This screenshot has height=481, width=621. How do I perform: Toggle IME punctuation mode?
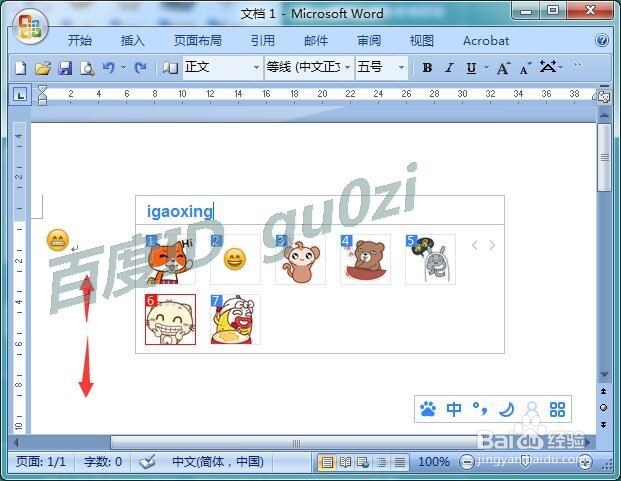click(x=480, y=409)
